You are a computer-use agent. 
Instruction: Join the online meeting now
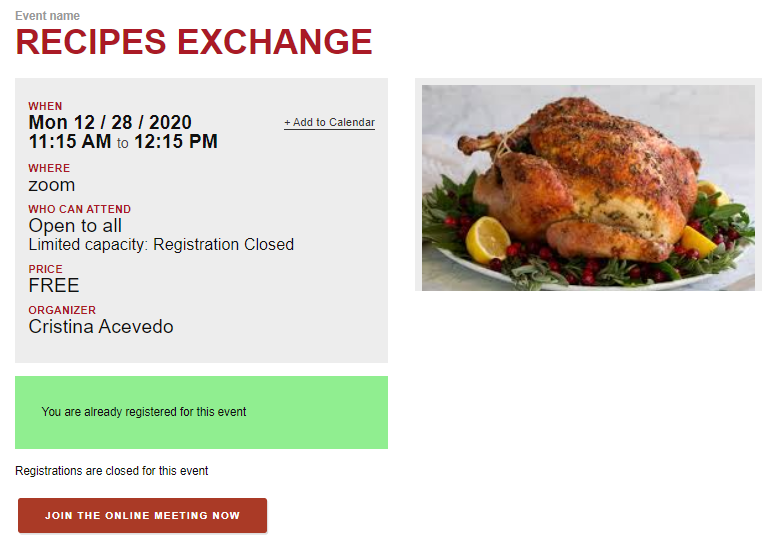click(x=143, y=516)
